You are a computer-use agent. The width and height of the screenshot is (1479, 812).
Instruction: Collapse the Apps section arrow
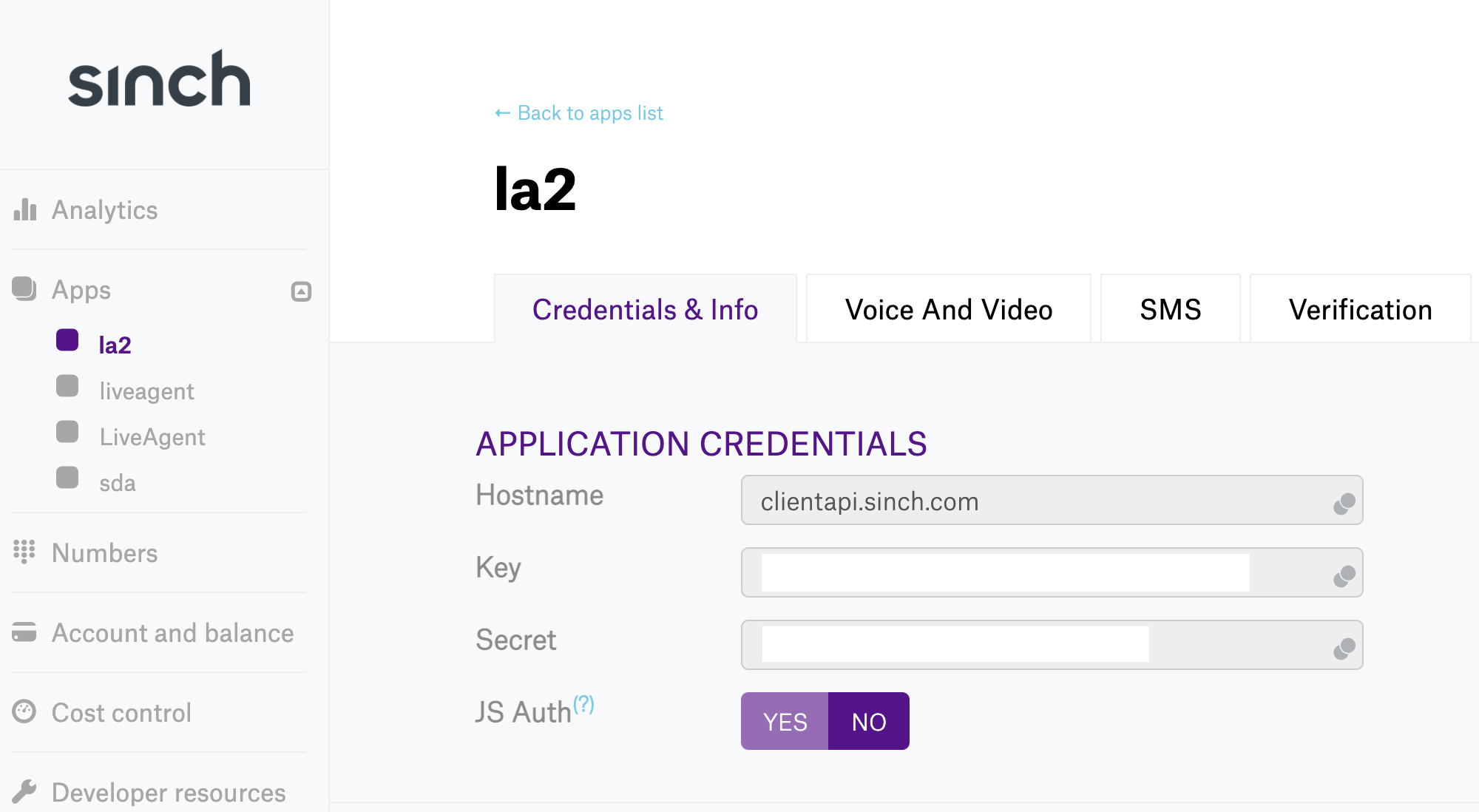click(x=301, y=291)
